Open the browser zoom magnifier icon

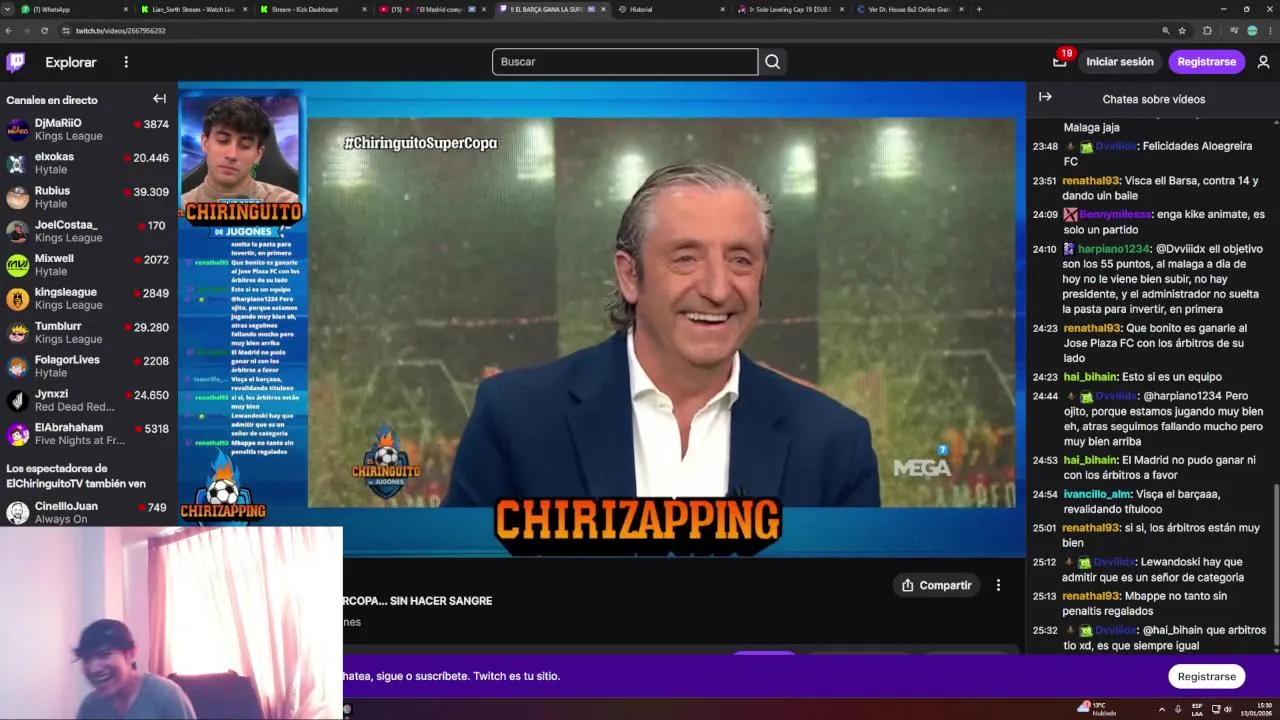(x=1165, y=31)
